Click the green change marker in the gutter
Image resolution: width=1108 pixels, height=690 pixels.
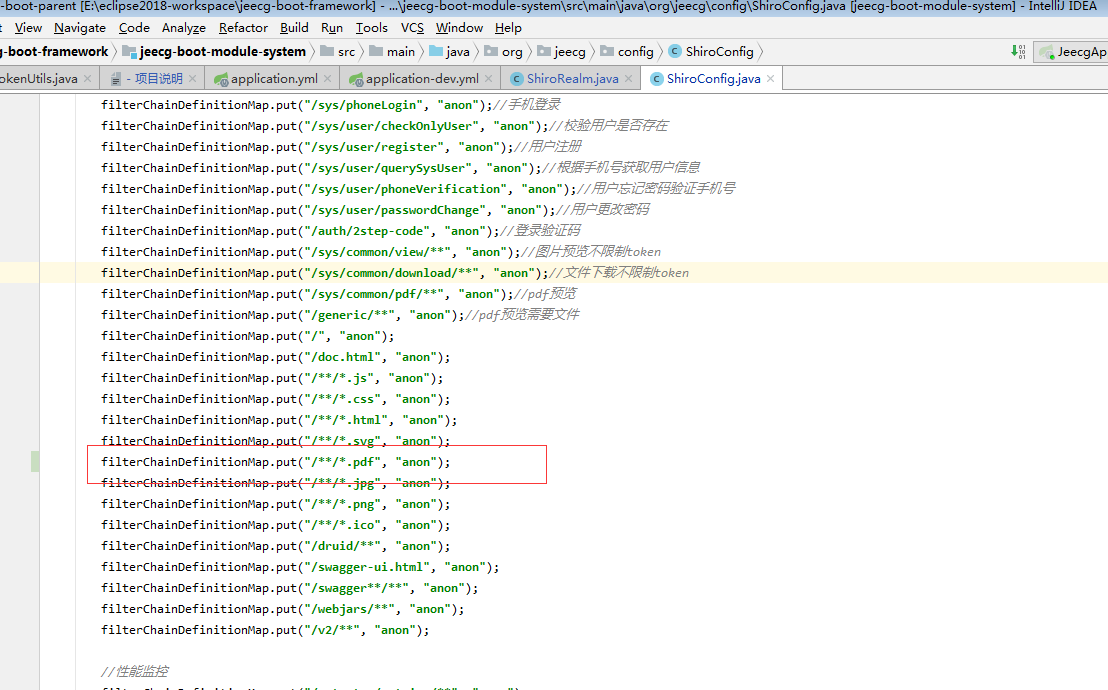pyautogui.click(x=36, y=462)
